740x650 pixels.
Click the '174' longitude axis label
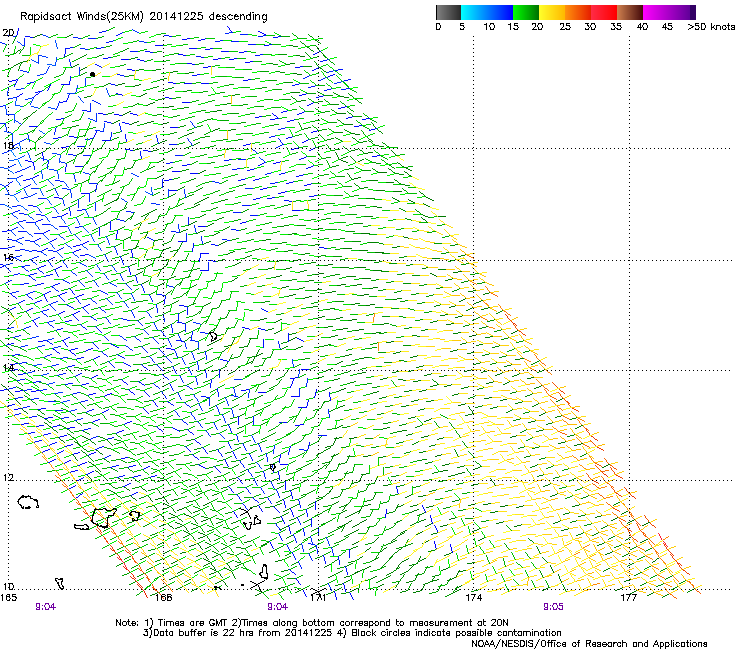coord(473,598)
